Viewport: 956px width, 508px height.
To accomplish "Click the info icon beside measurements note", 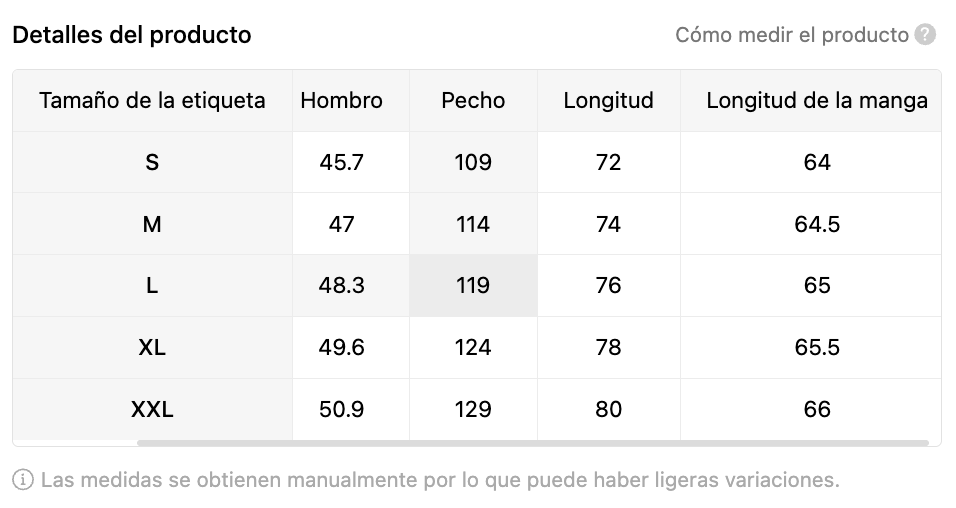I will [23, 480].
